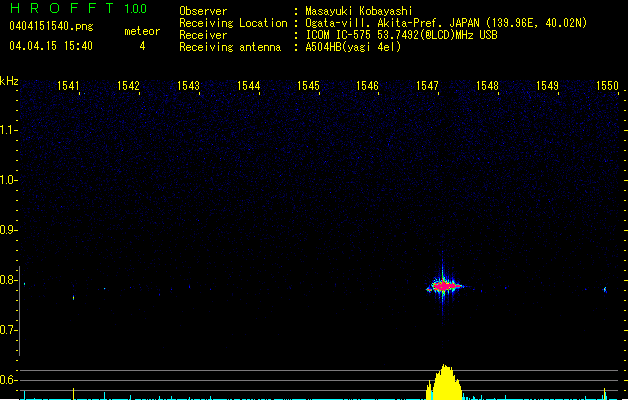Click the observer name Masayuki Kobayashi

[x=362, y=11]
